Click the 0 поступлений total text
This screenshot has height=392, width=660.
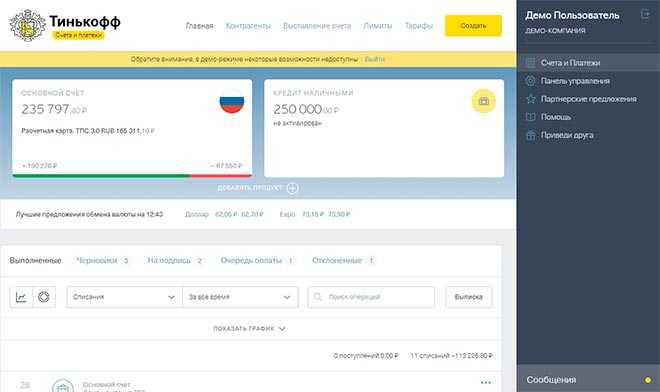tap(366, 356)
